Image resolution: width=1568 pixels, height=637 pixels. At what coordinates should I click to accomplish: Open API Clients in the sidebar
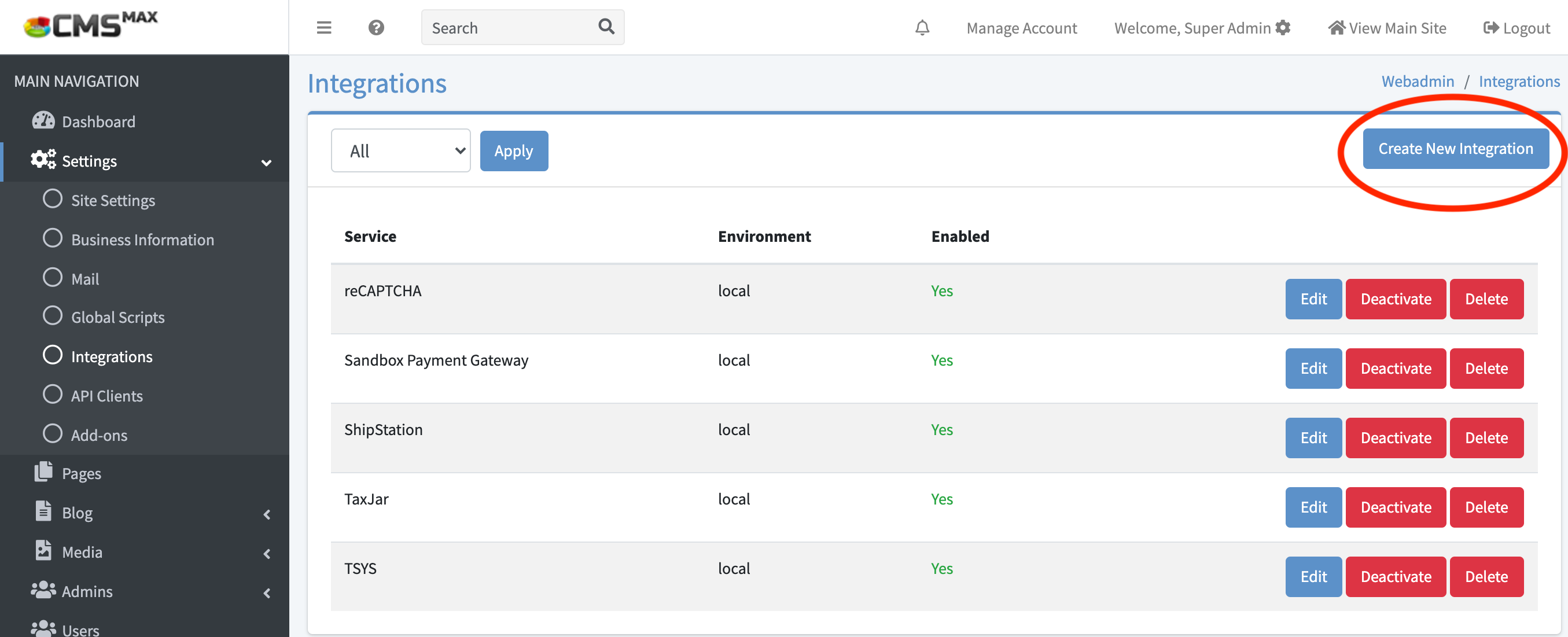tap(106, 396)
